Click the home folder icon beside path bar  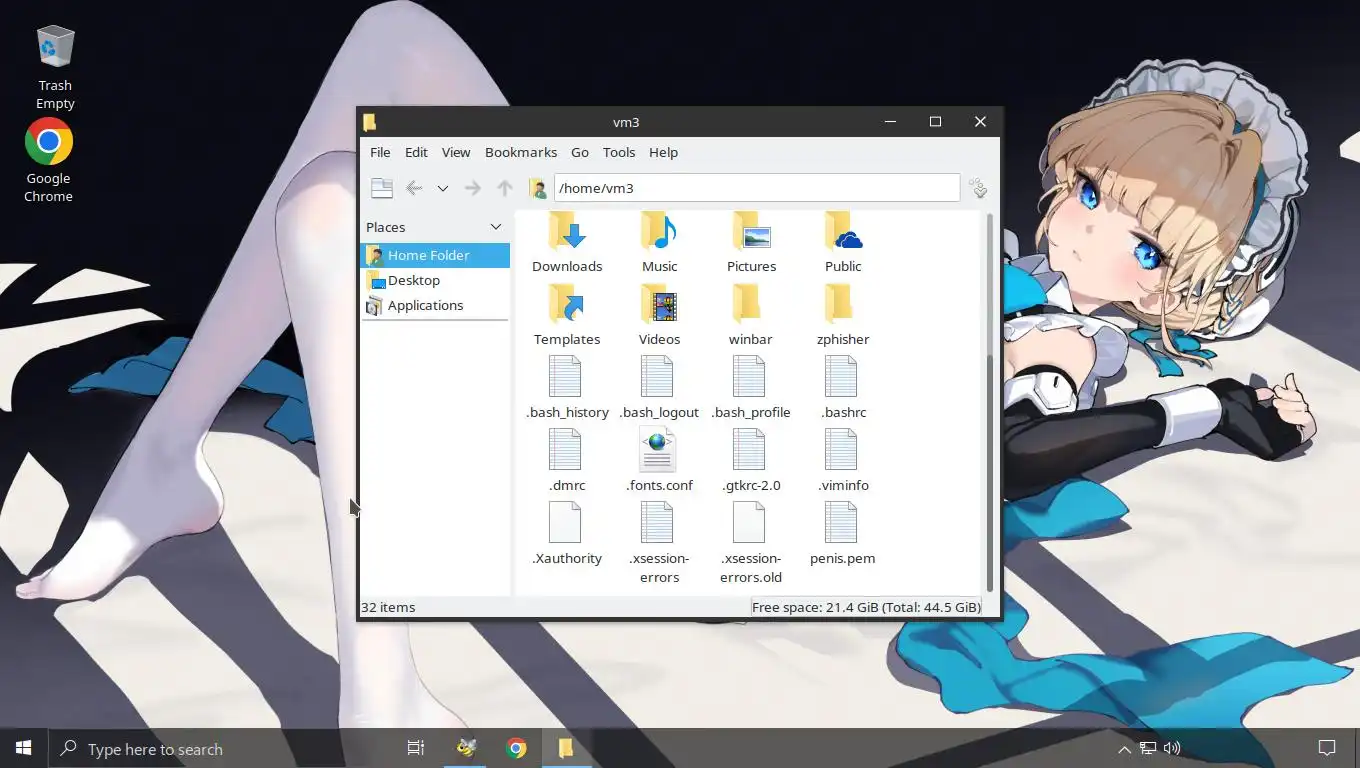pos(537,188)
